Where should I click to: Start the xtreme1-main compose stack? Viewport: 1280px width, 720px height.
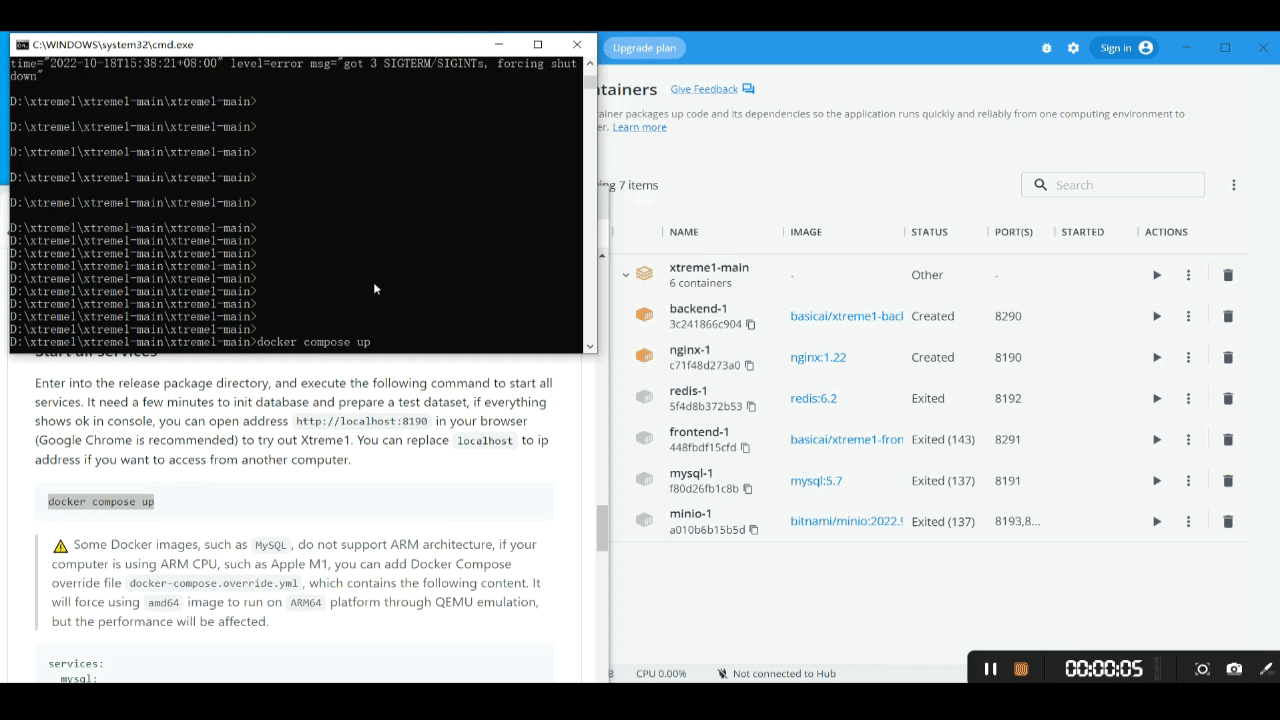tap(1157, 275)
